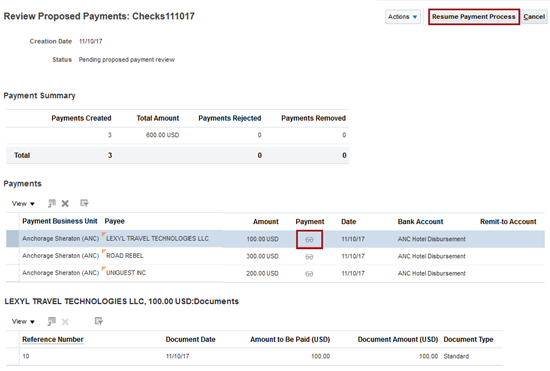Click status Pending proposed payment review
Screen dimensions: 550x371
pyautogui.click(x=127, y=60)
